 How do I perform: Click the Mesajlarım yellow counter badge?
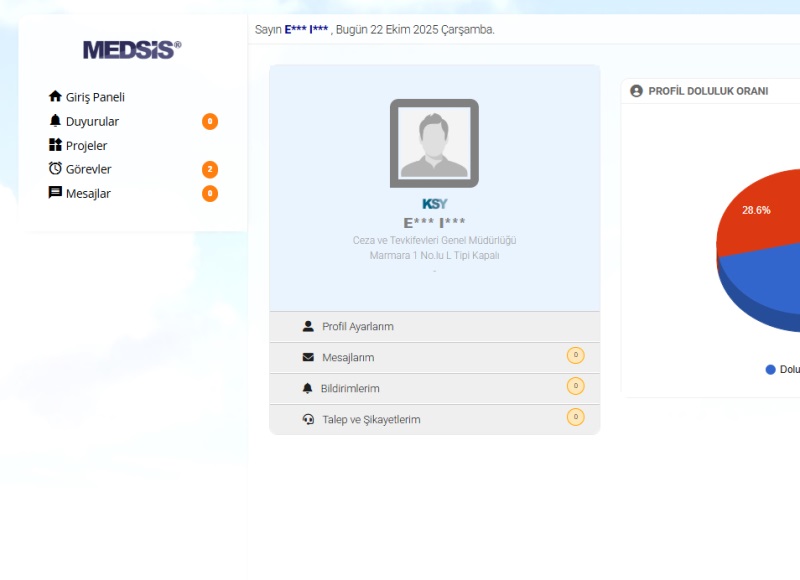point(575,355)
